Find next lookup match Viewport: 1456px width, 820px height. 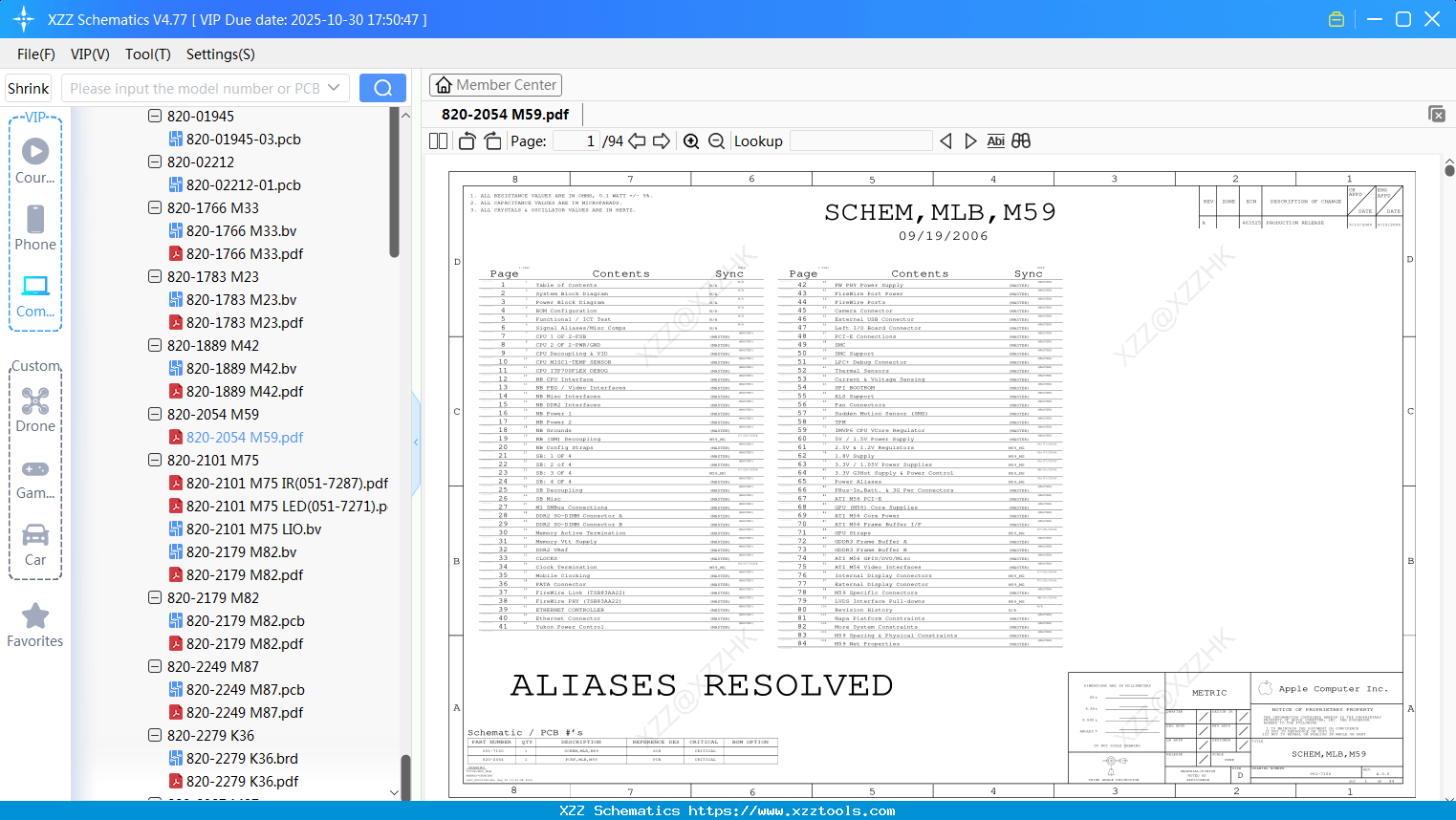coord(970,141)
